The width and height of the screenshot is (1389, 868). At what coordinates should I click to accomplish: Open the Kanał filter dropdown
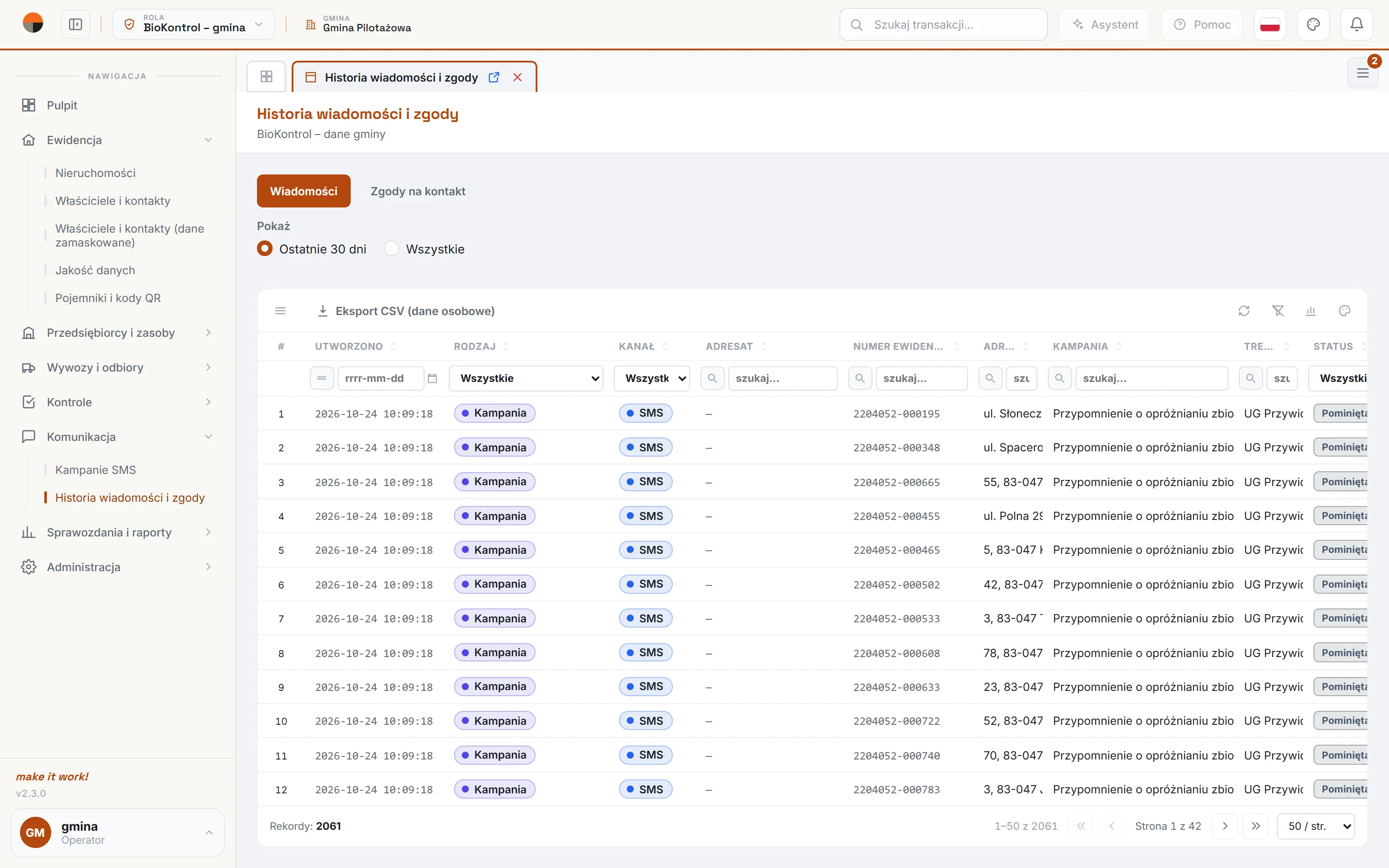coord(652,378)
